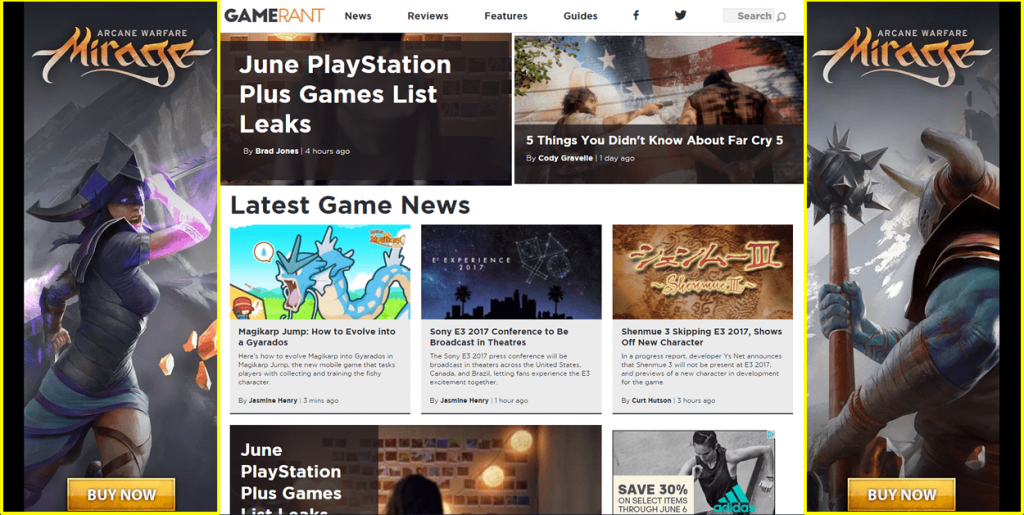Click the search magnifier icon
The image size is (1024, 515).
(x=782, y=16)
